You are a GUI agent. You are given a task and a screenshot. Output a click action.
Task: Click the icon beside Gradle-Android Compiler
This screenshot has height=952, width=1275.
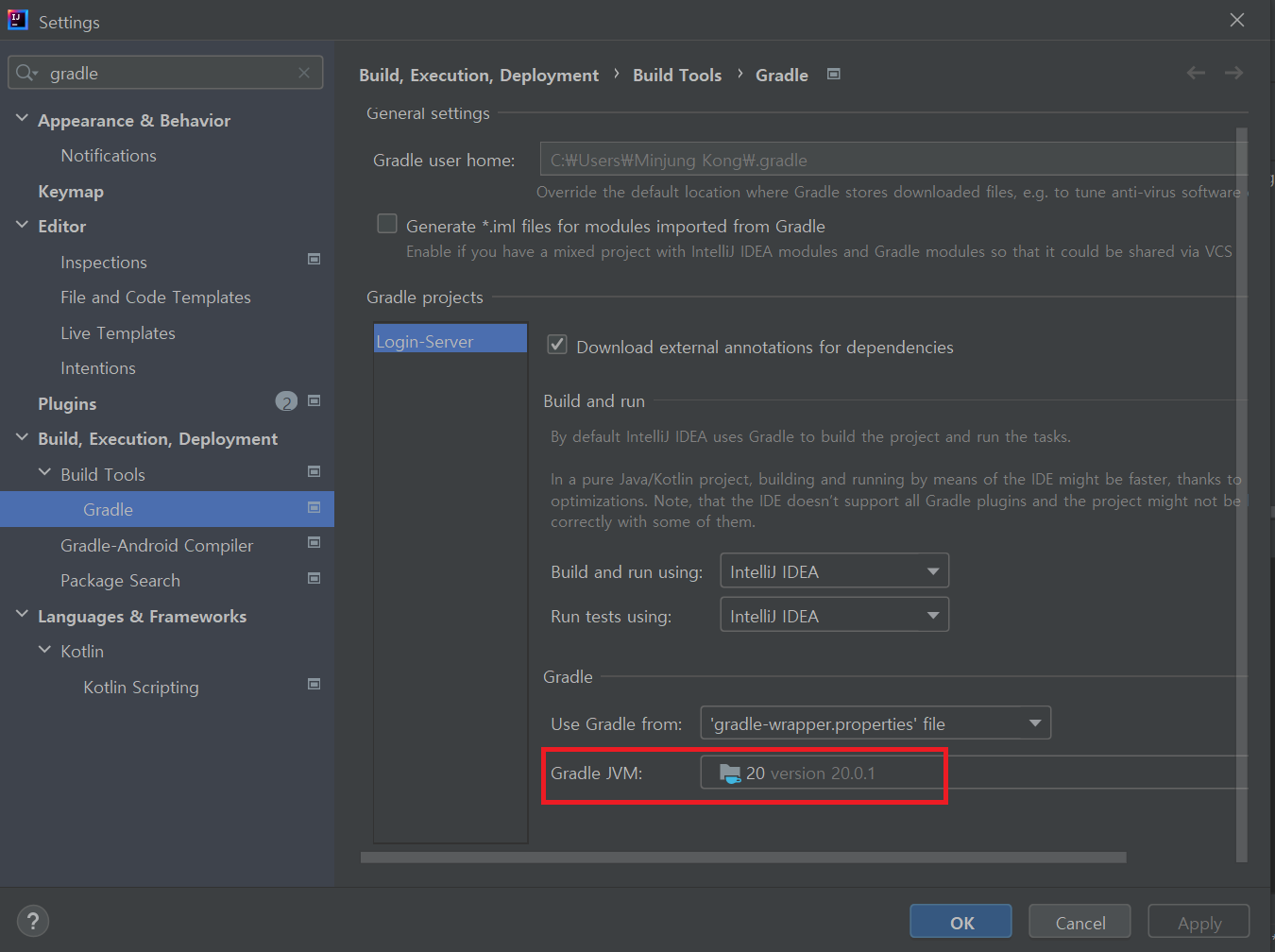coord(314,542)
